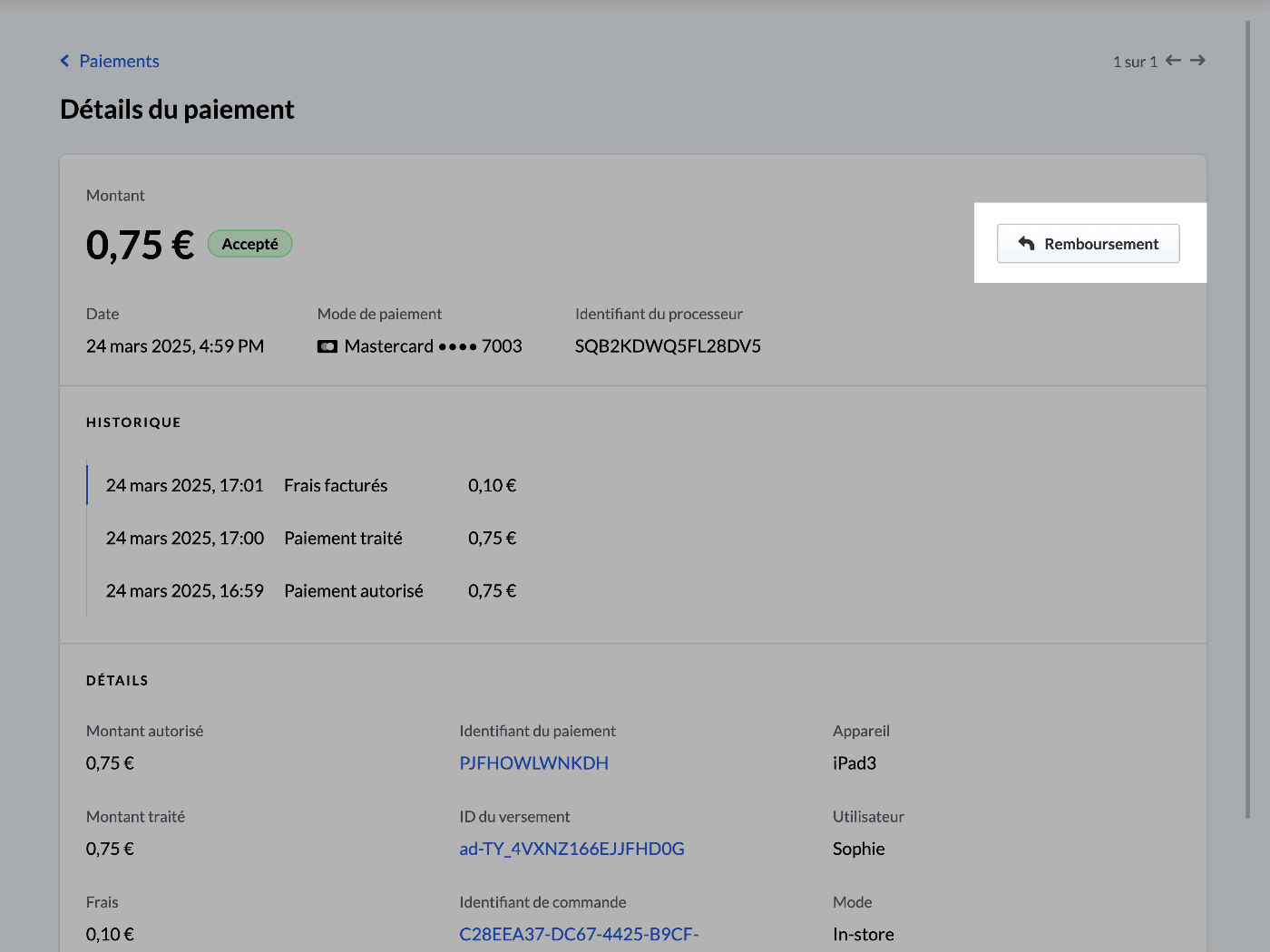Viewport: 1270px width, 952px height.
Task: Click the page vertical scrollbar
Action: 1248,419
